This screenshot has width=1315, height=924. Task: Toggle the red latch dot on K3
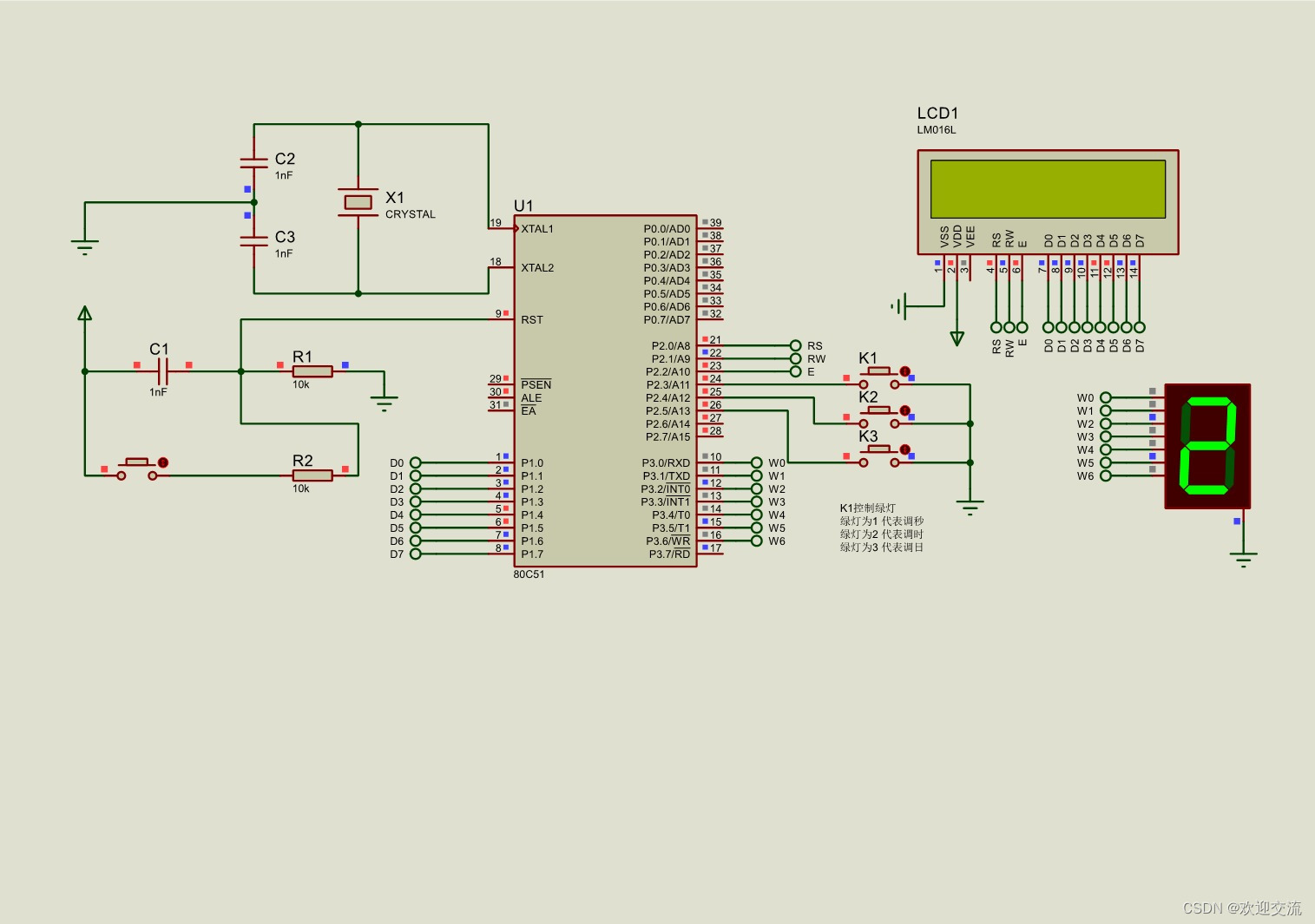[x=904, y=449]
